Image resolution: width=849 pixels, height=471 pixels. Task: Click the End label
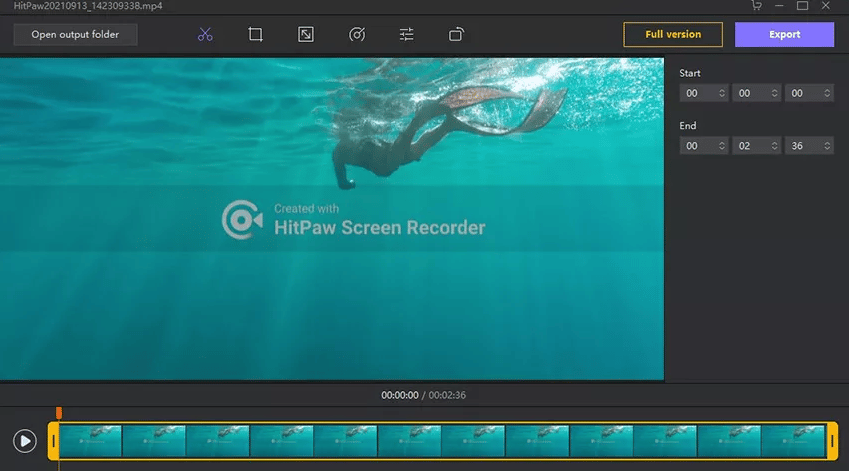(x=688, y=126)
